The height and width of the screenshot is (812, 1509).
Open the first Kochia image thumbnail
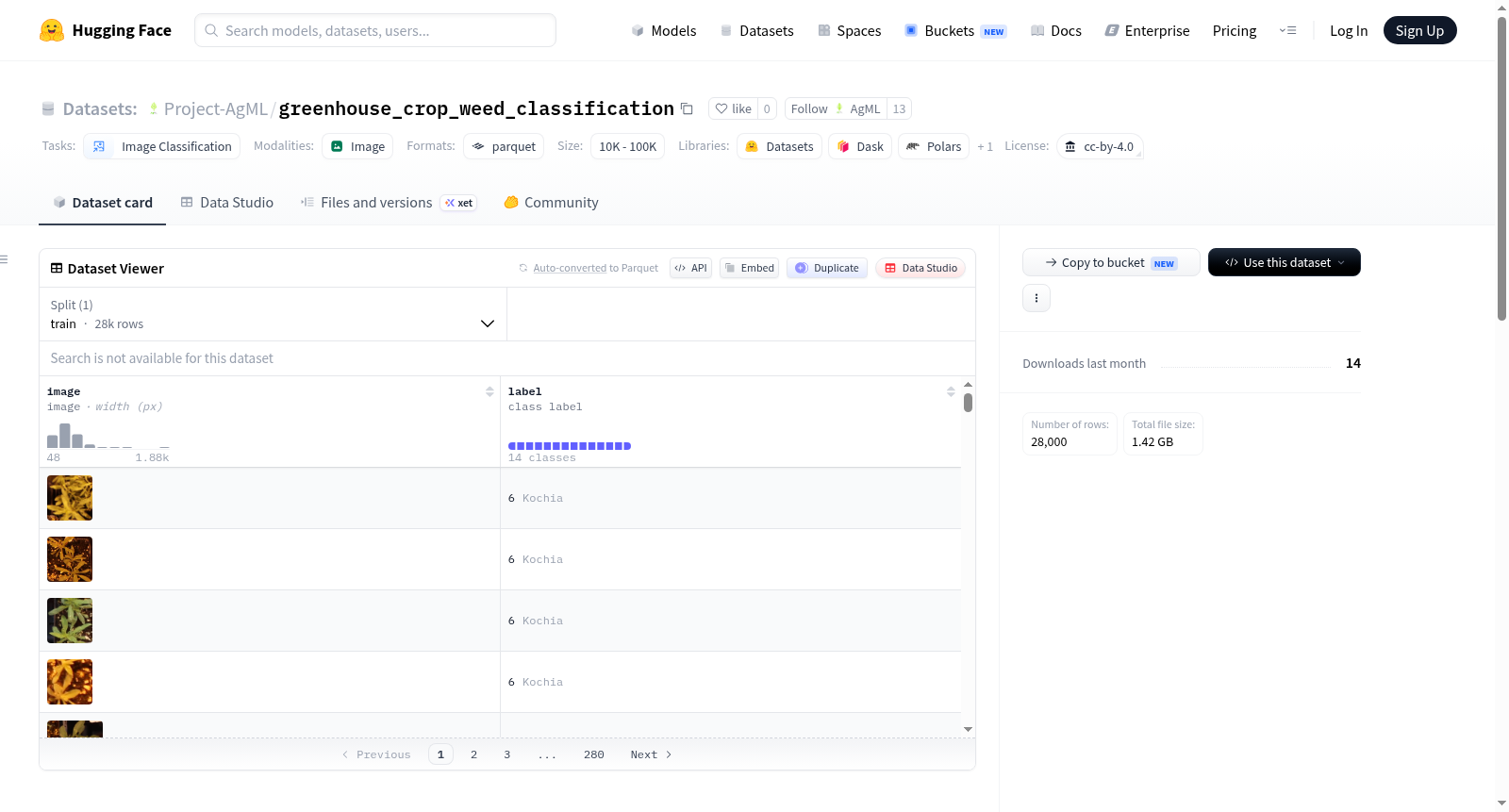pyautogui.click(x=70, y=498)
